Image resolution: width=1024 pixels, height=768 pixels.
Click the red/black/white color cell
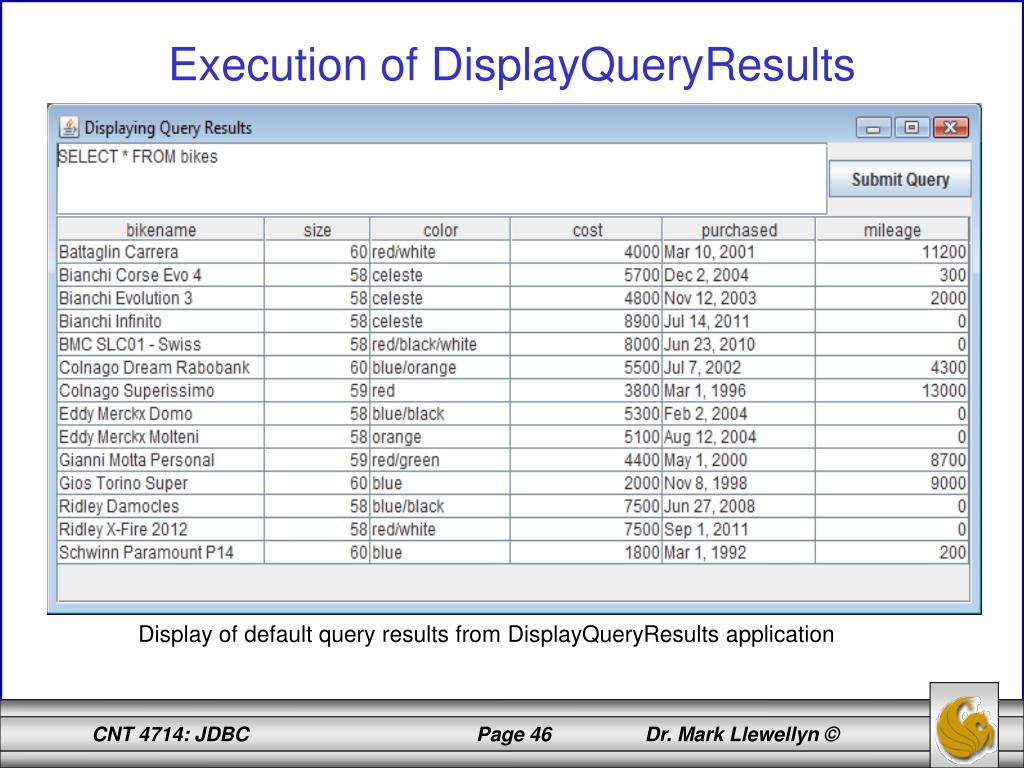[440, 344]
